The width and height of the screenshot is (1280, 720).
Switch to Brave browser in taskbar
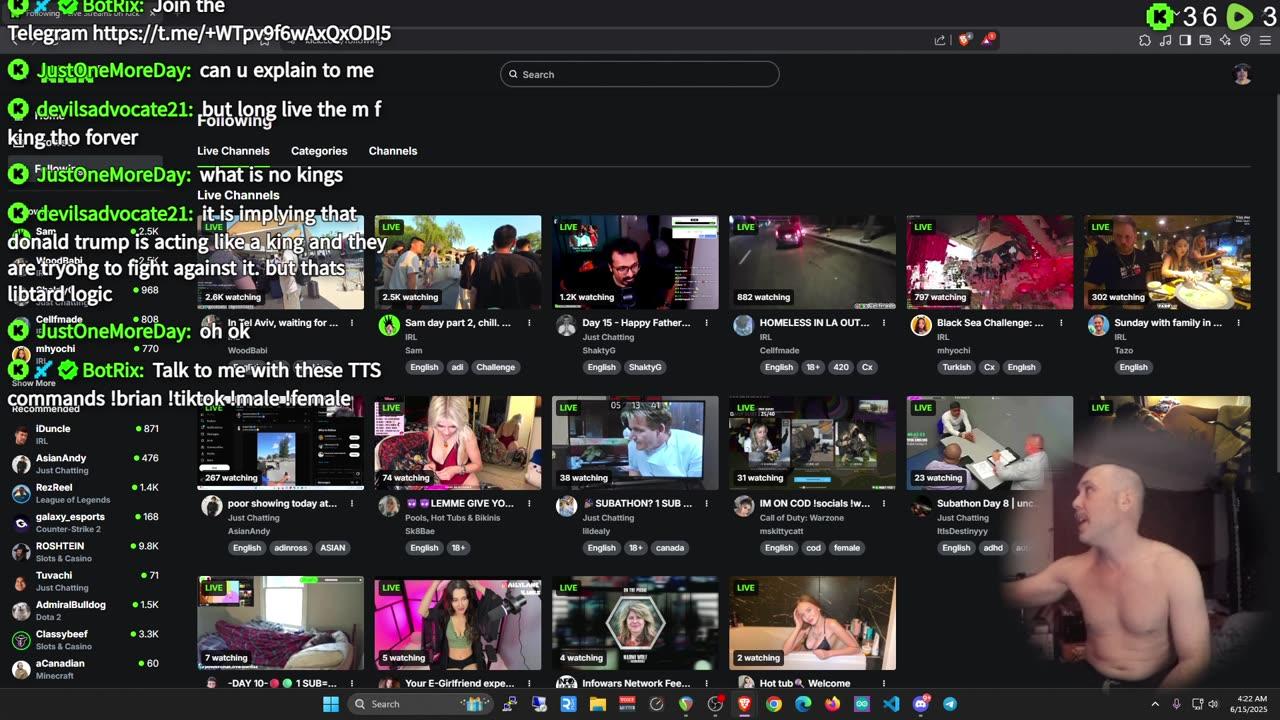(x=744, y=704)
